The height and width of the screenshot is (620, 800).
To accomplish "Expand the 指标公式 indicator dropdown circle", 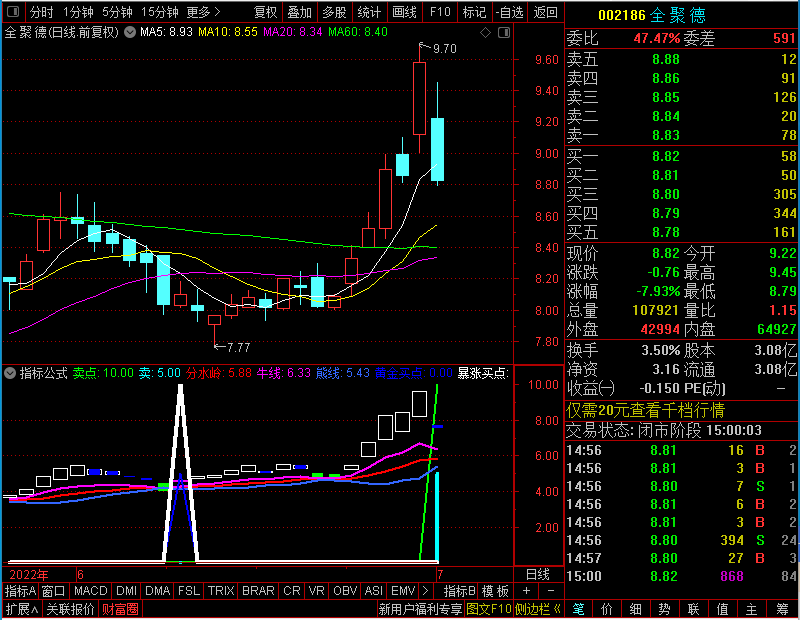I will click(x=10, y=373).
